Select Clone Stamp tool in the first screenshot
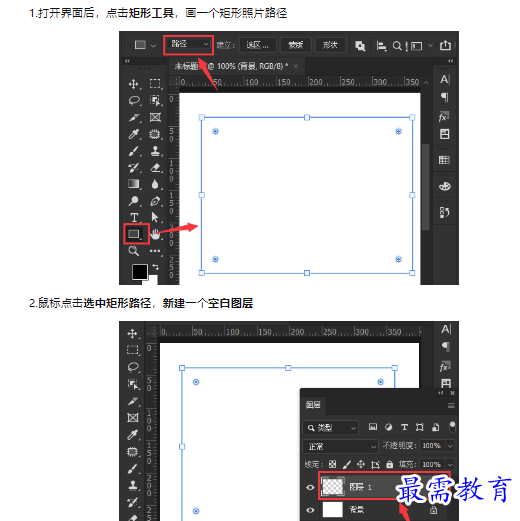The width and height of the screenshot is (520, 521). (155, 151)
